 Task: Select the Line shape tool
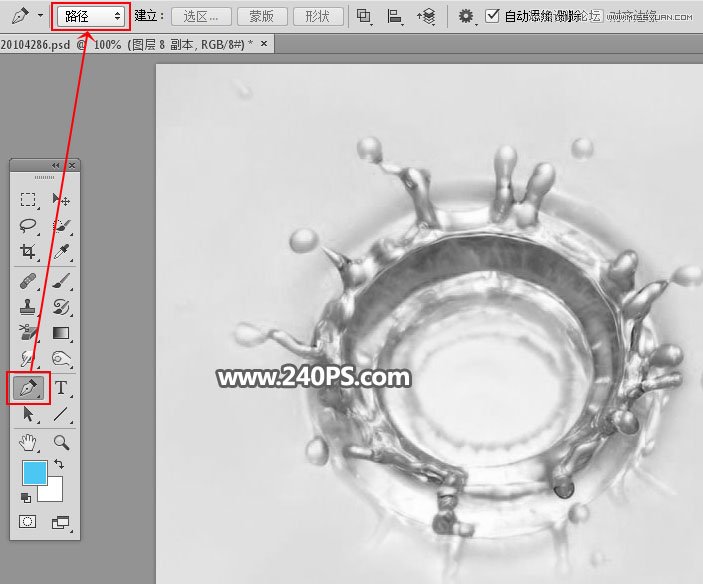61,414
